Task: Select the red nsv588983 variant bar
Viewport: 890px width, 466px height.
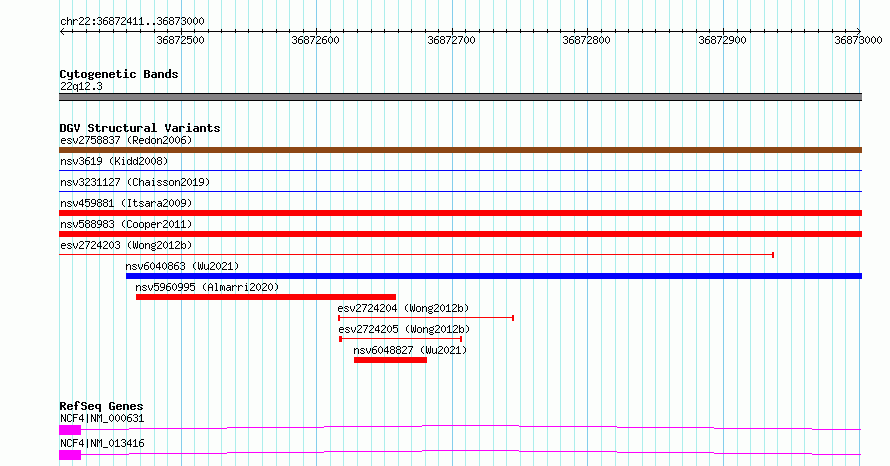Action: click(x=460, y=234)
